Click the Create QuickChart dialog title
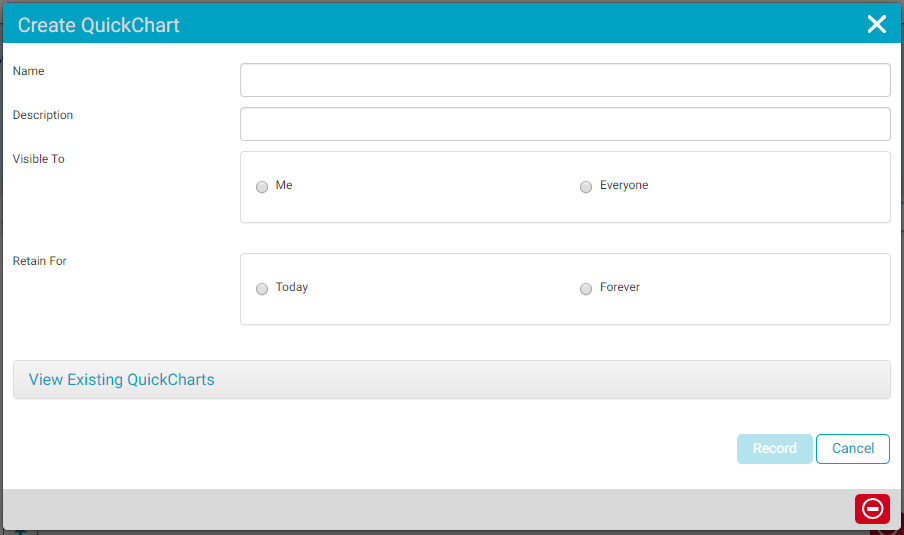 [99, 25]
